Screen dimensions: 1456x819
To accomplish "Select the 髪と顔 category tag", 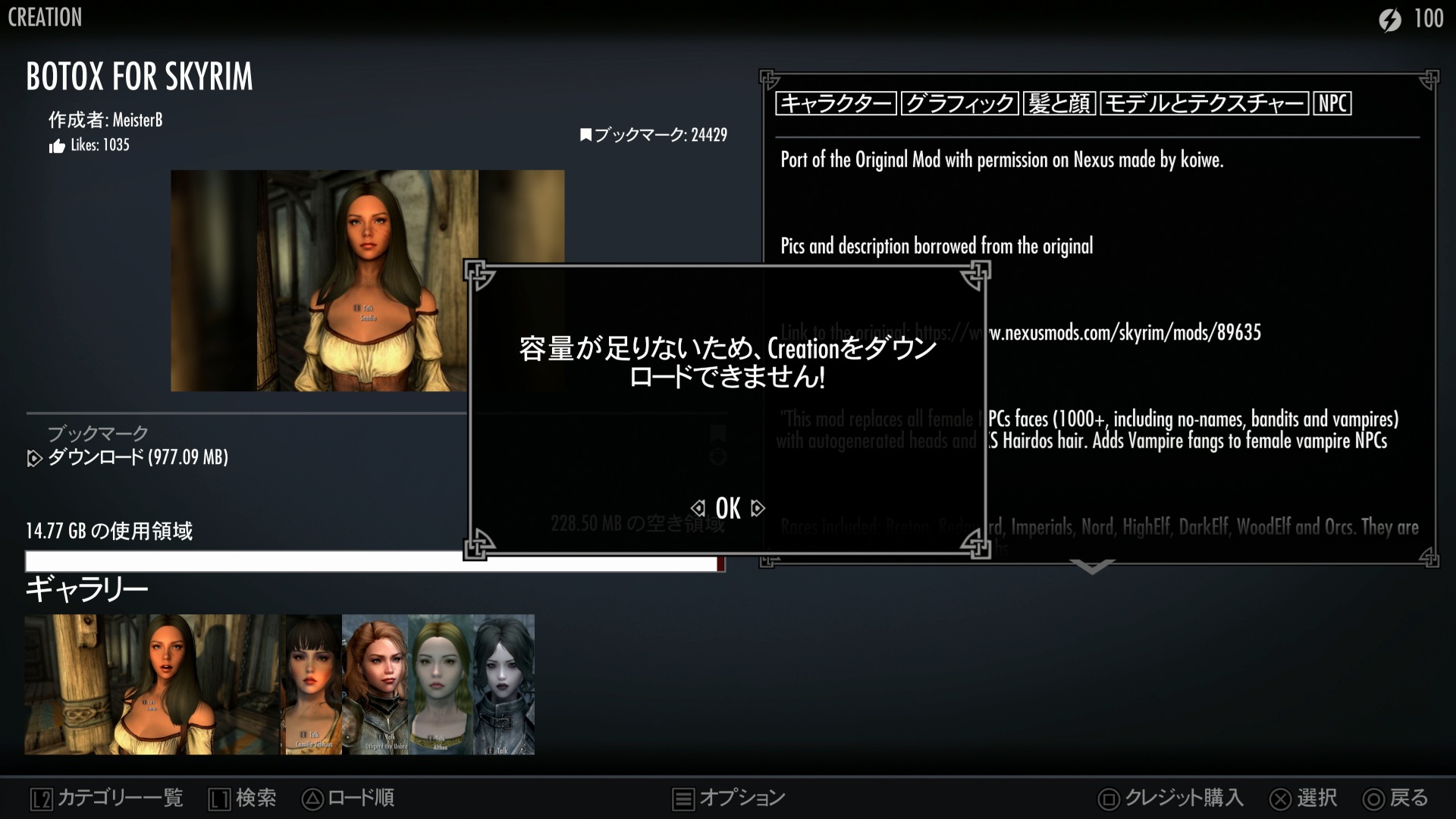I will click(1059, 103).
